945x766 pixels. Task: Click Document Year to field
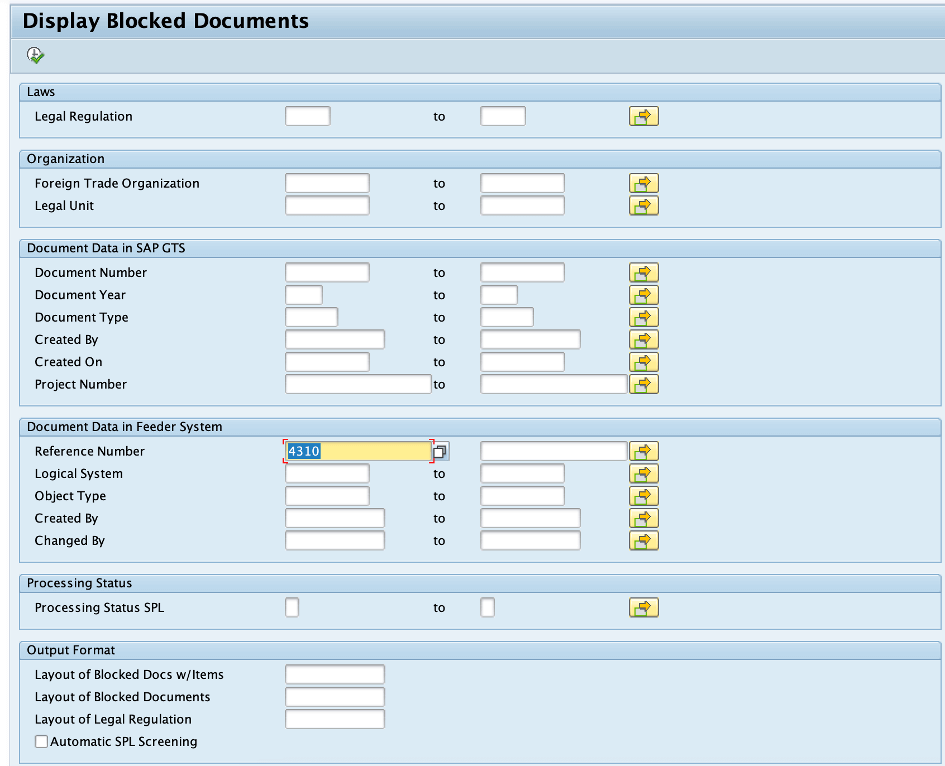[499, 295]
